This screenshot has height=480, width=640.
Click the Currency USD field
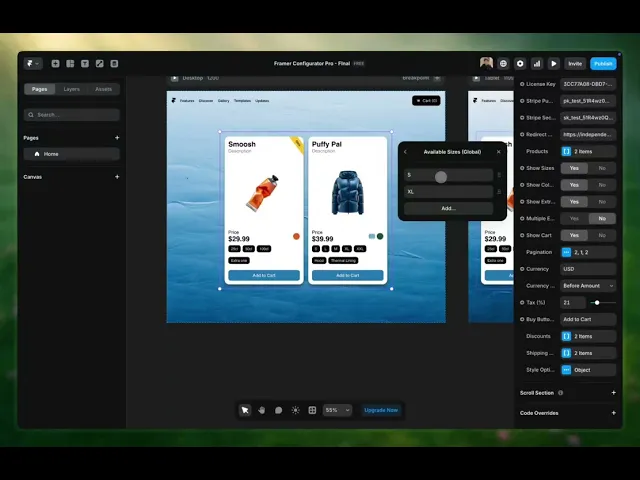coord(588,269)
